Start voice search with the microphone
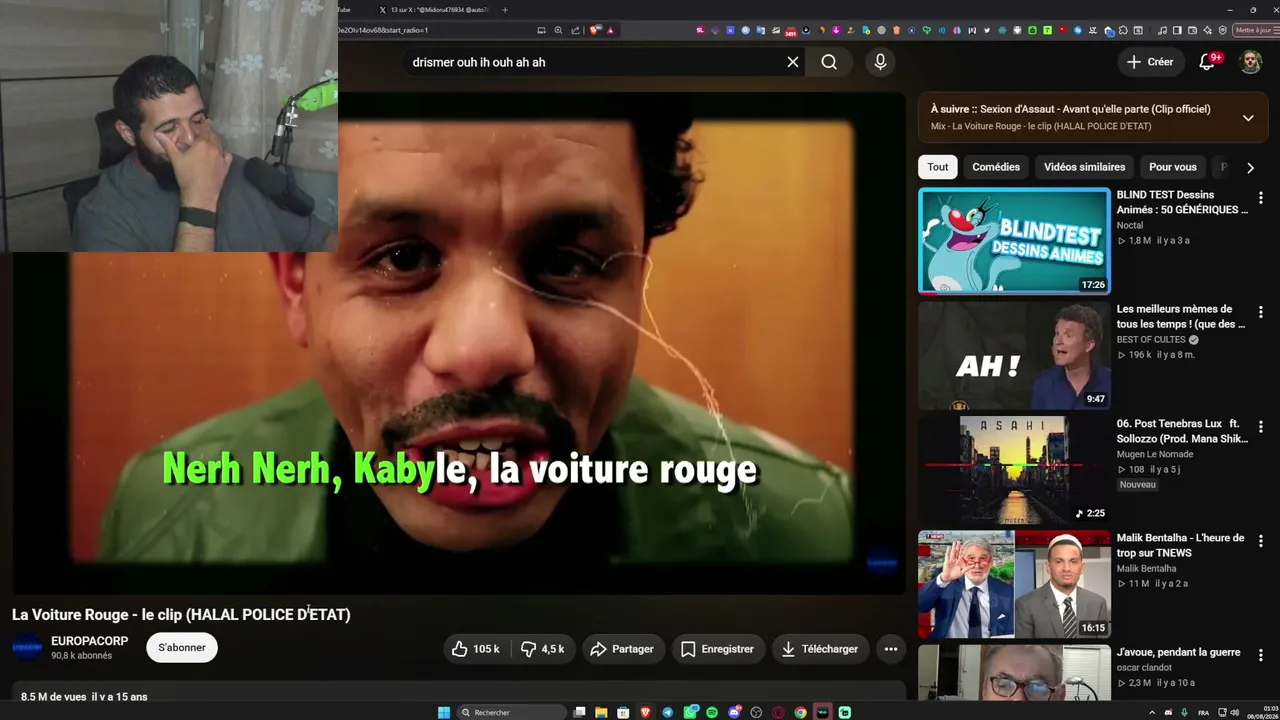This screenshot has width=1280, height=720. click(880, 62)
